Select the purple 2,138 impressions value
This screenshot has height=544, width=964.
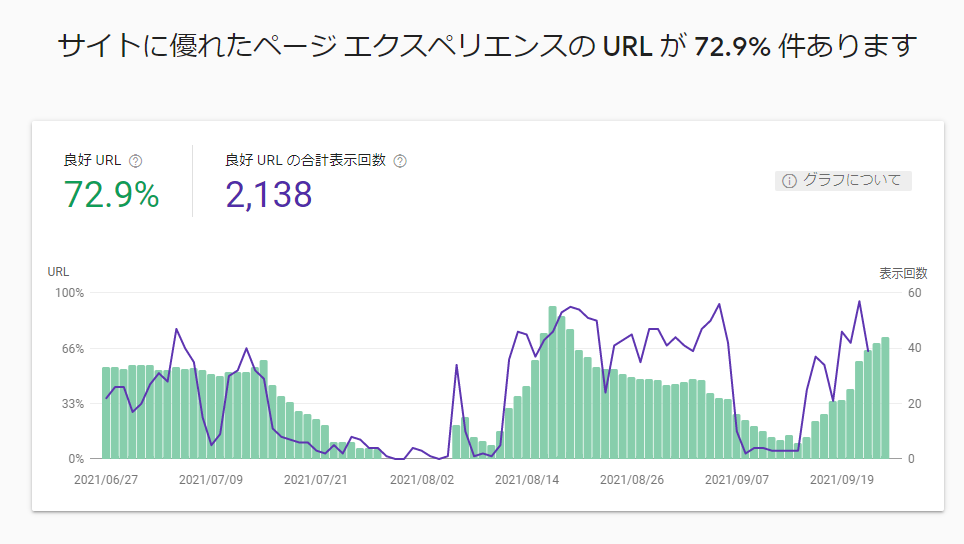[x=269, y=195]
